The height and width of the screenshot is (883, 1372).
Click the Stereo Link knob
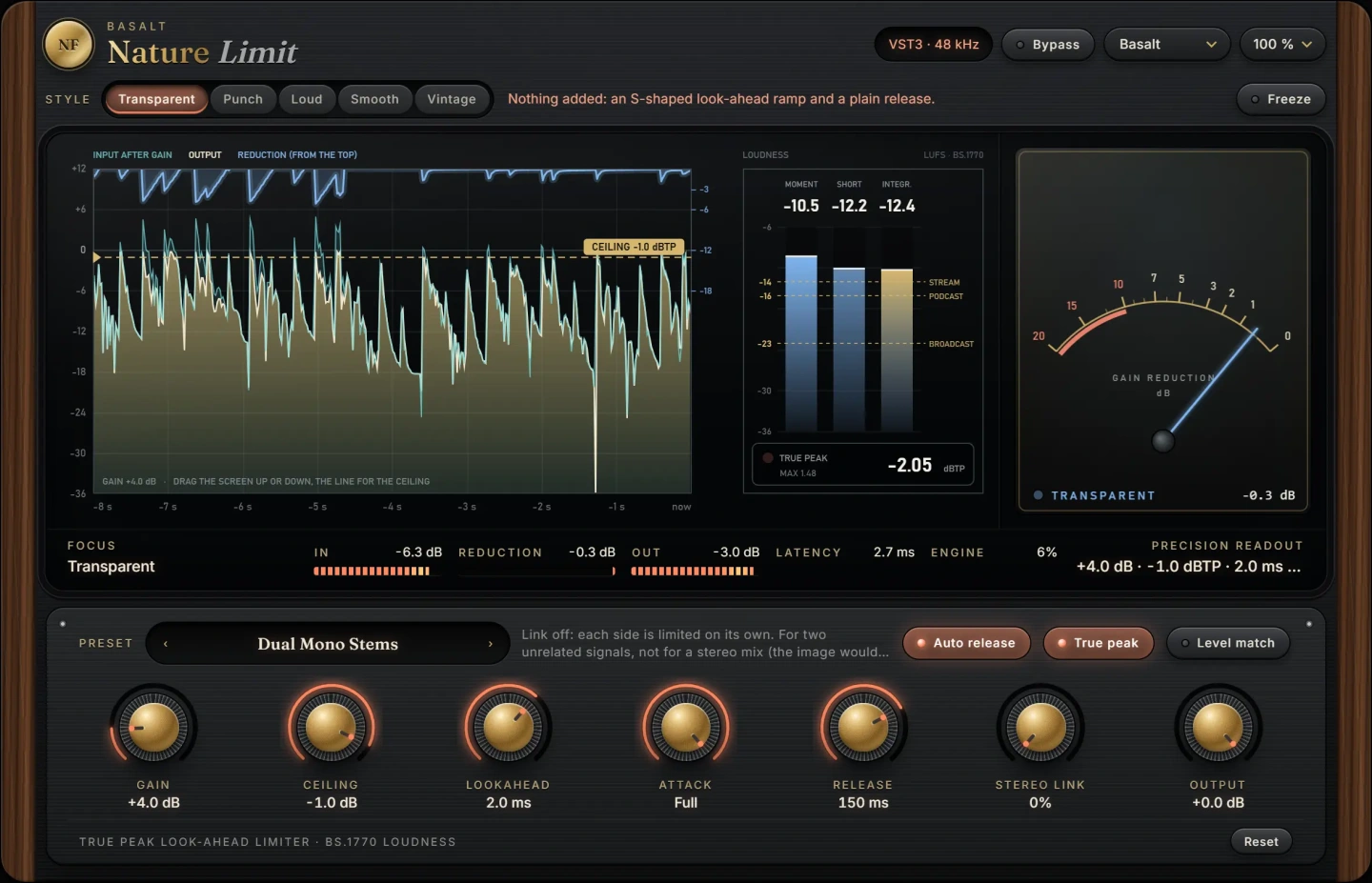click(x=1040, y=728)
